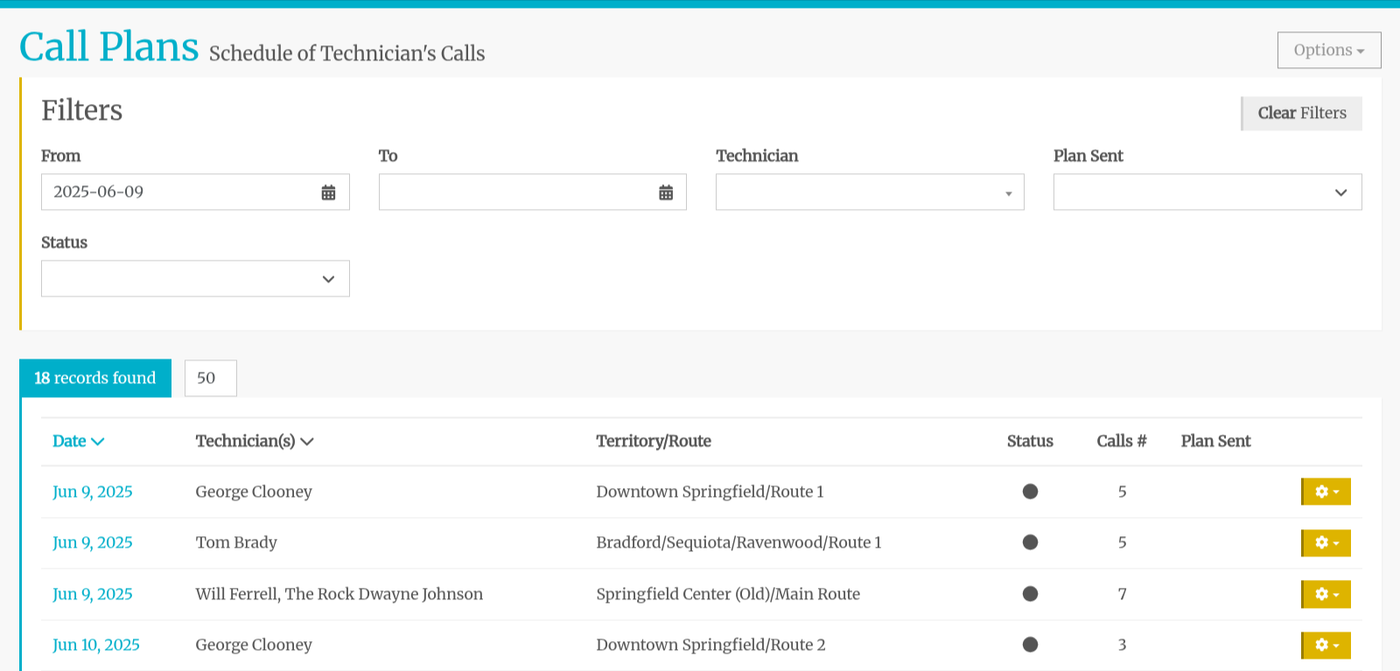This screenshot has height=671, width=1400.
Task: Expand the Status filter dropdown
Action: [195, 279]
